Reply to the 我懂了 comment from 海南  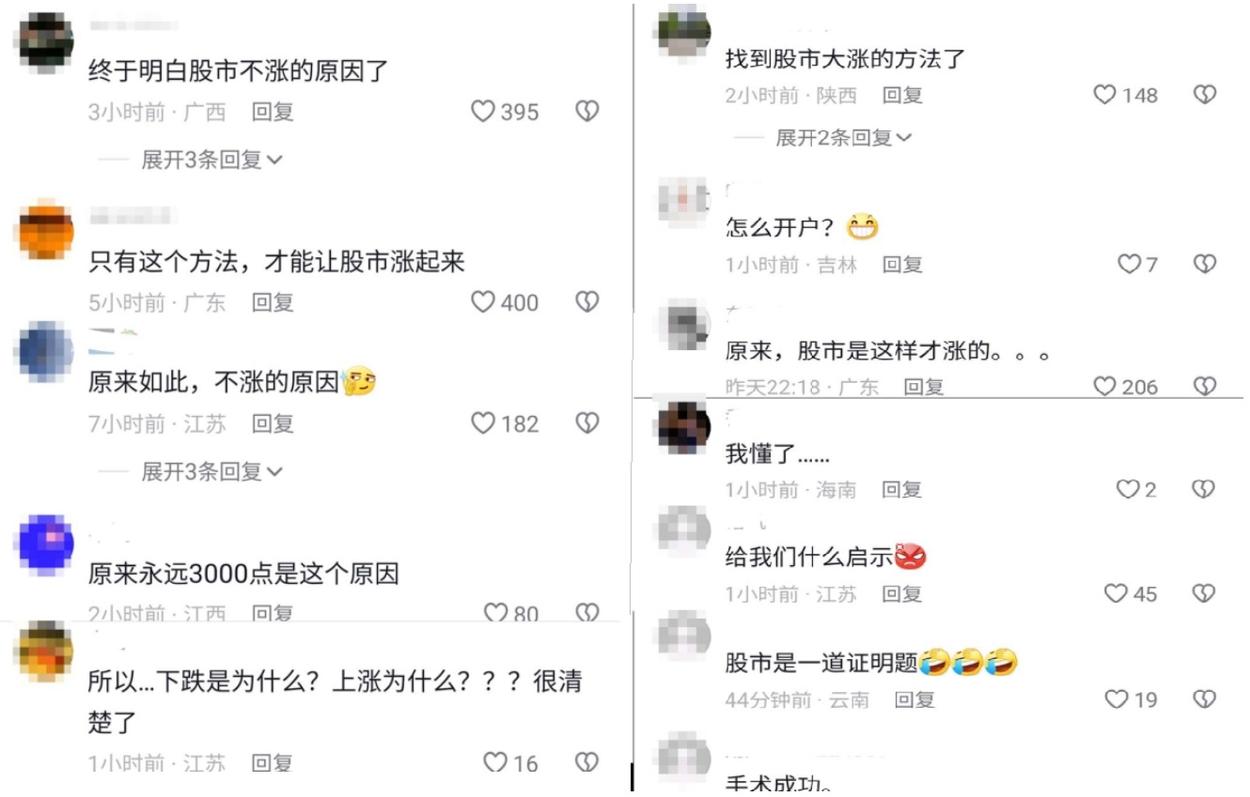click(902, 490)
